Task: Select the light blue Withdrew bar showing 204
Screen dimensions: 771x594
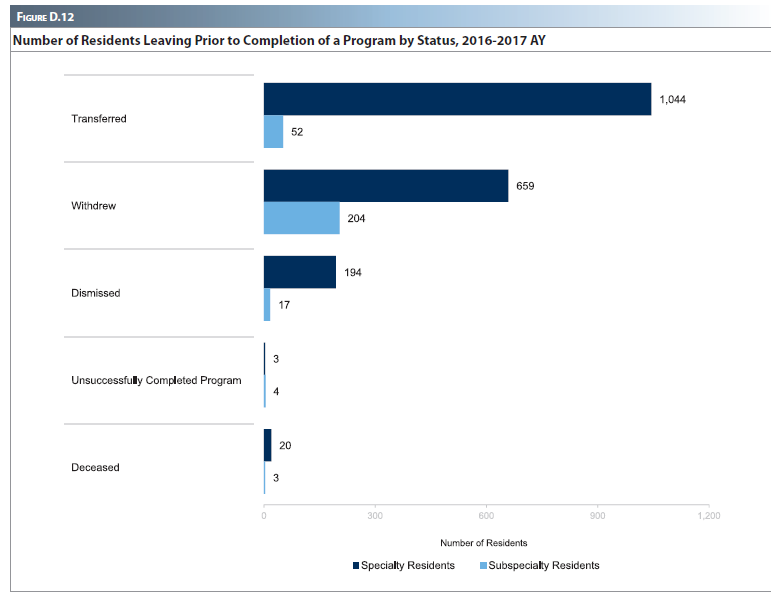Action: [x=301, y=218]
